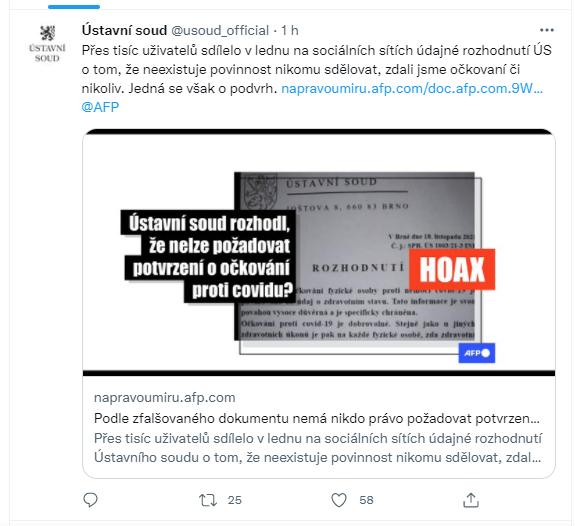
Task: Click the napravoumiru.afp.com card domain
Action: coord(165,398)
